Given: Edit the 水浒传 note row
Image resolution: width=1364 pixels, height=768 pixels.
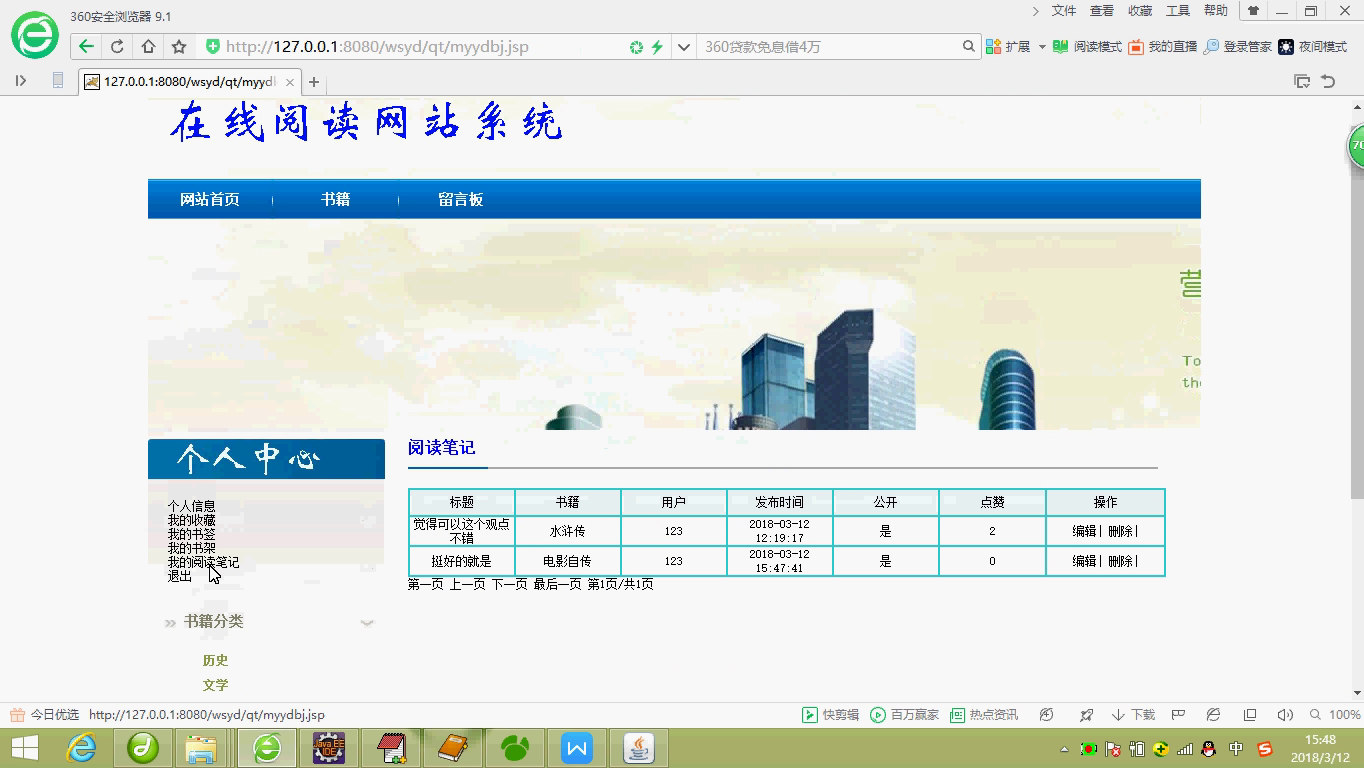Looking at the screenshot, I should pos(1084,532).
